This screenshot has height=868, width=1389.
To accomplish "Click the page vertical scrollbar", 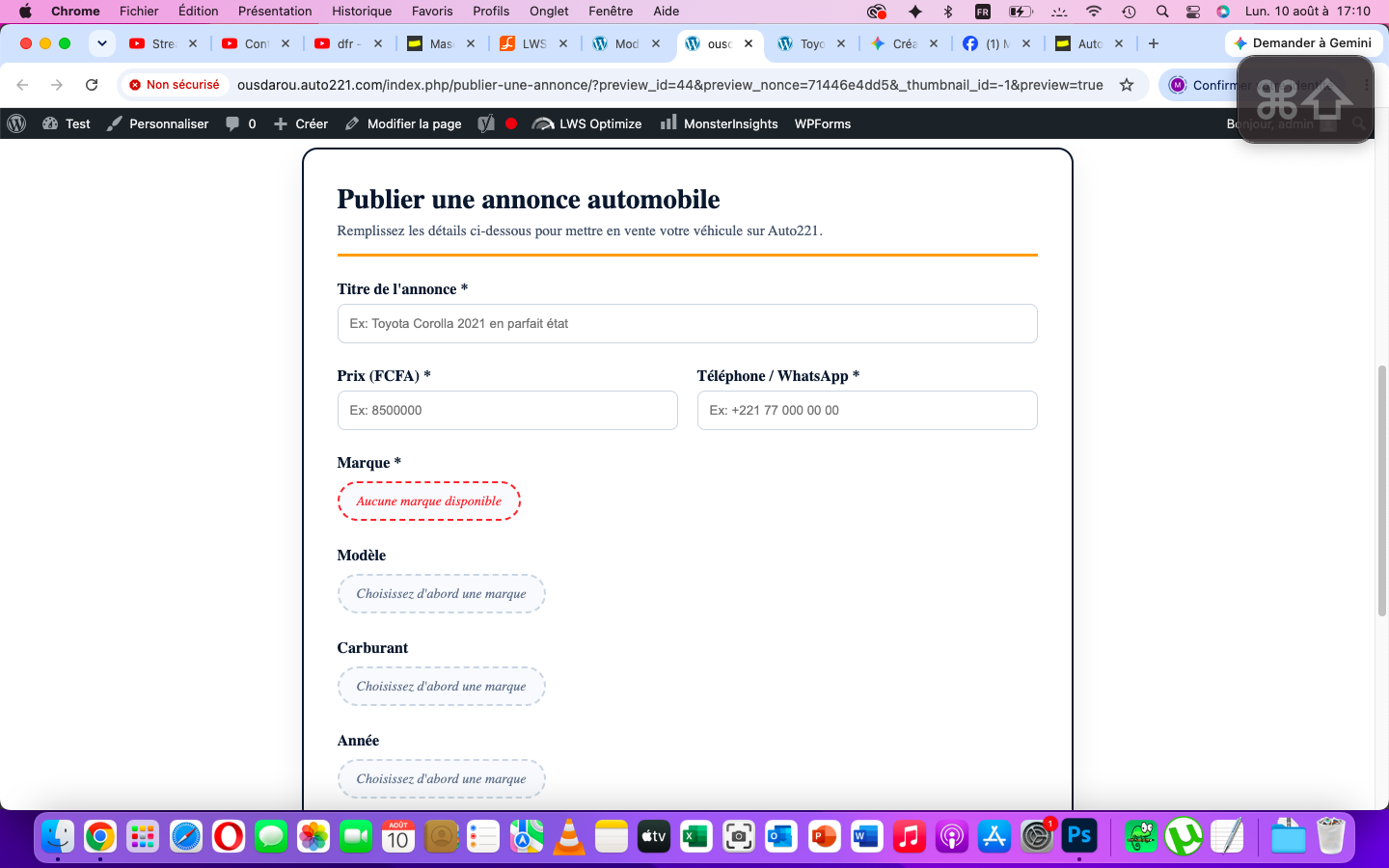I will (x=1381, y=490).
